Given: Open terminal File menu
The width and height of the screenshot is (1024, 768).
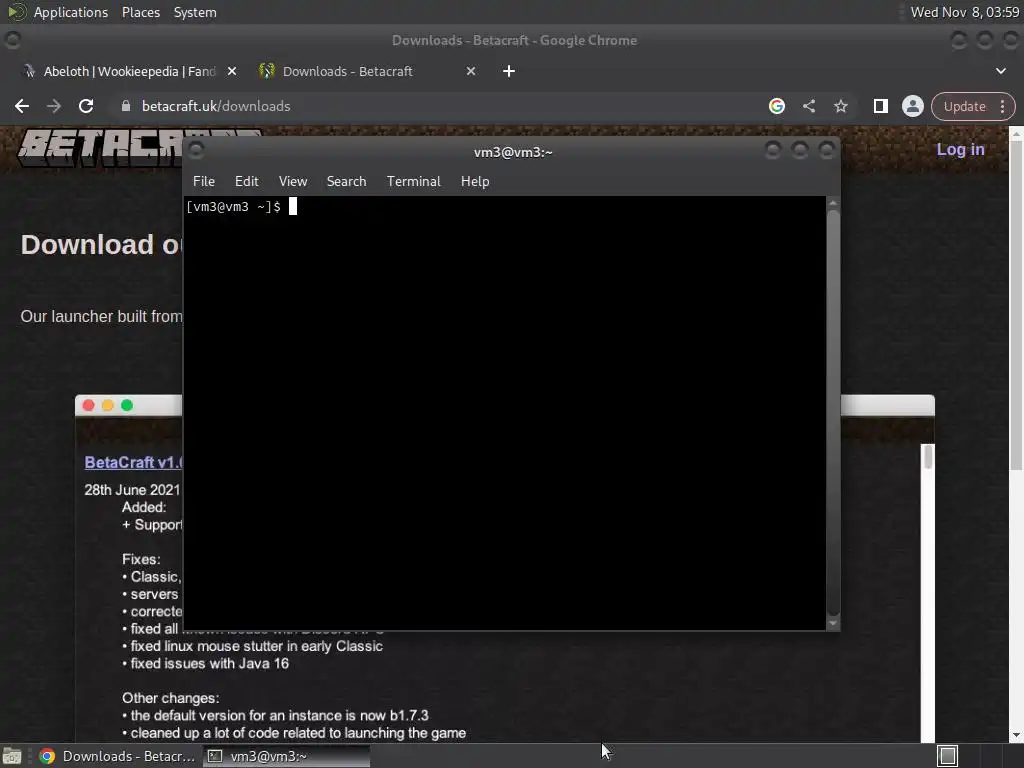Looking at the screenshot, I should point(204,182).
